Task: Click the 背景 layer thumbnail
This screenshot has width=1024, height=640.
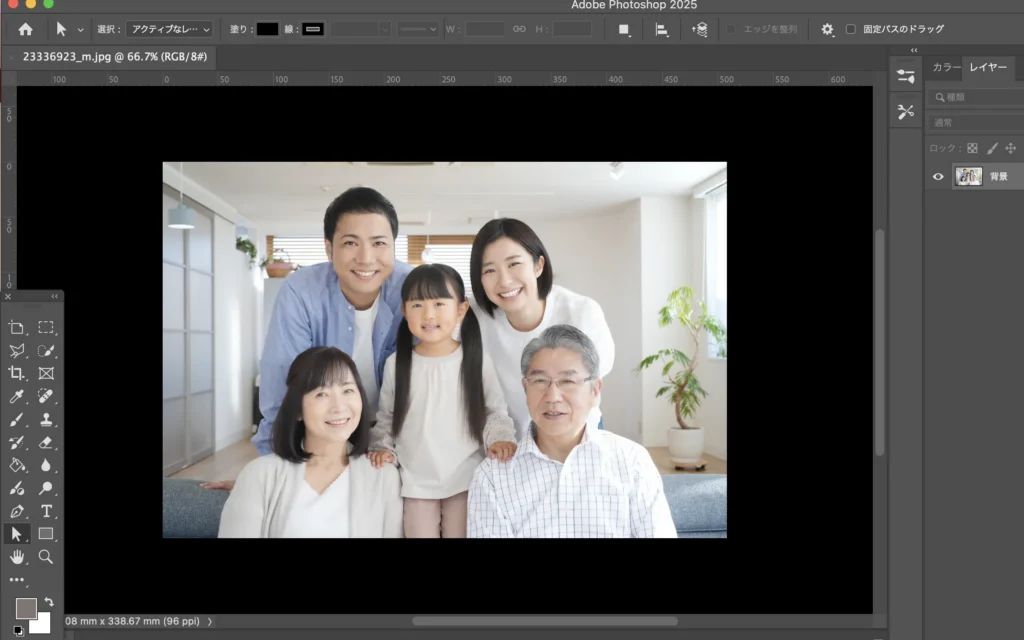Action: 968,177
